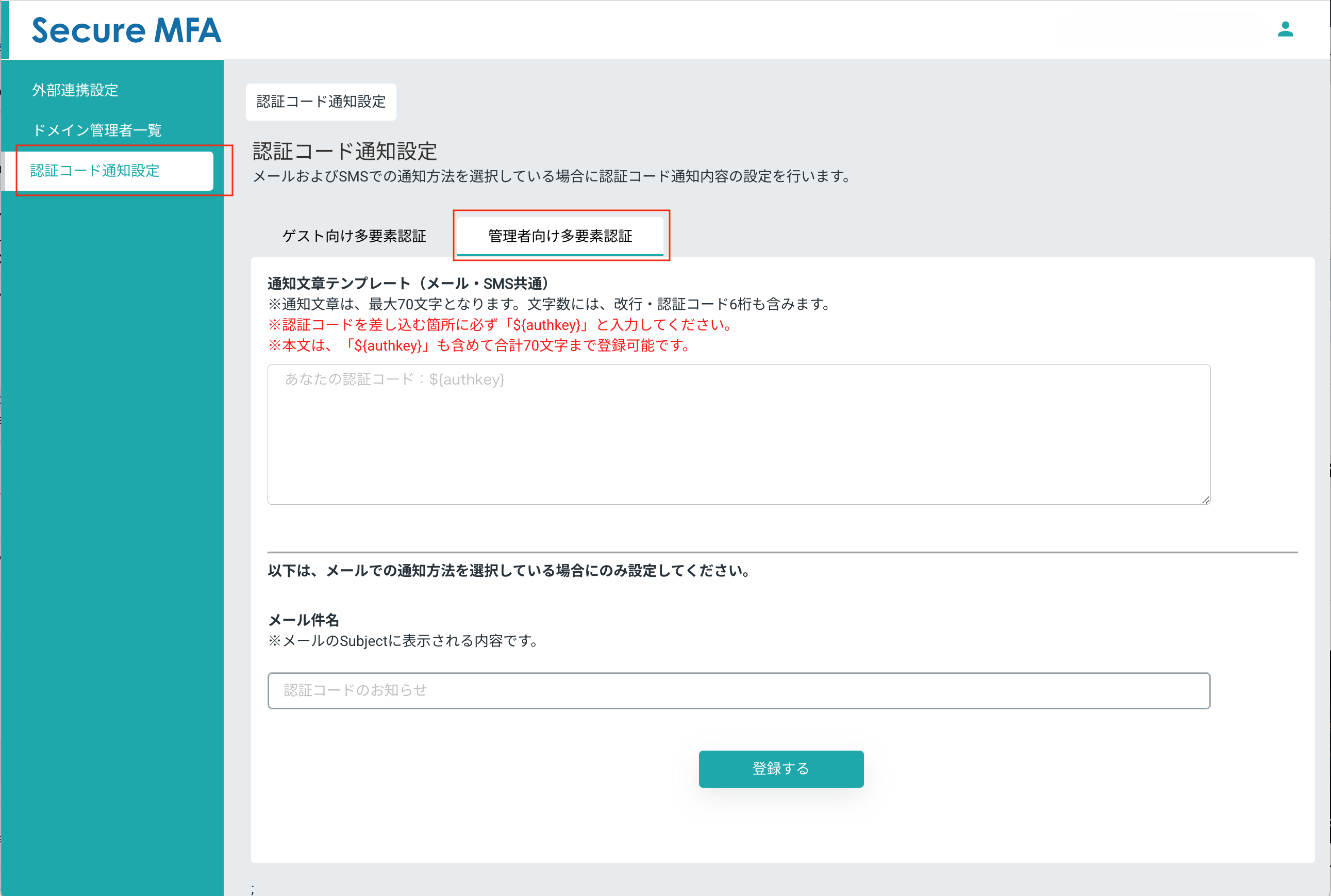Select 認証コード通知設定 sidebar item
Image resolution: width=1331 pixels, height=896 pixels.
pos(95,170)
